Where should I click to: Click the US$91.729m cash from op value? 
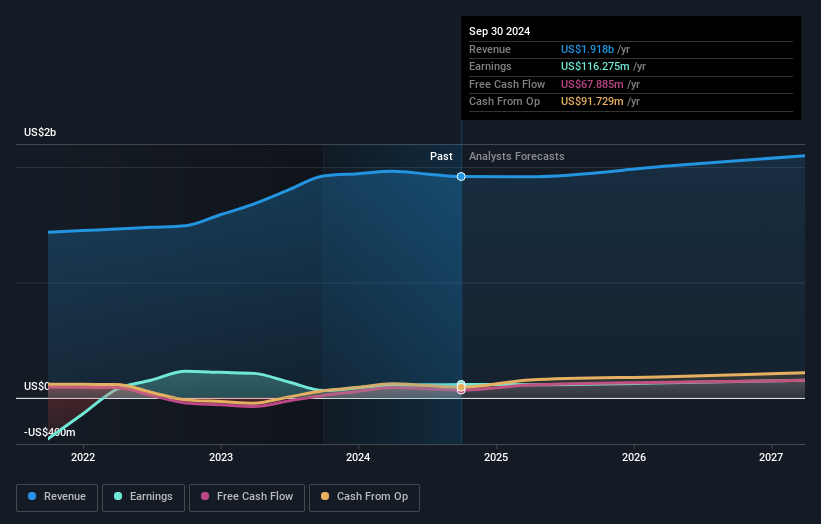[x=592, y=102]
